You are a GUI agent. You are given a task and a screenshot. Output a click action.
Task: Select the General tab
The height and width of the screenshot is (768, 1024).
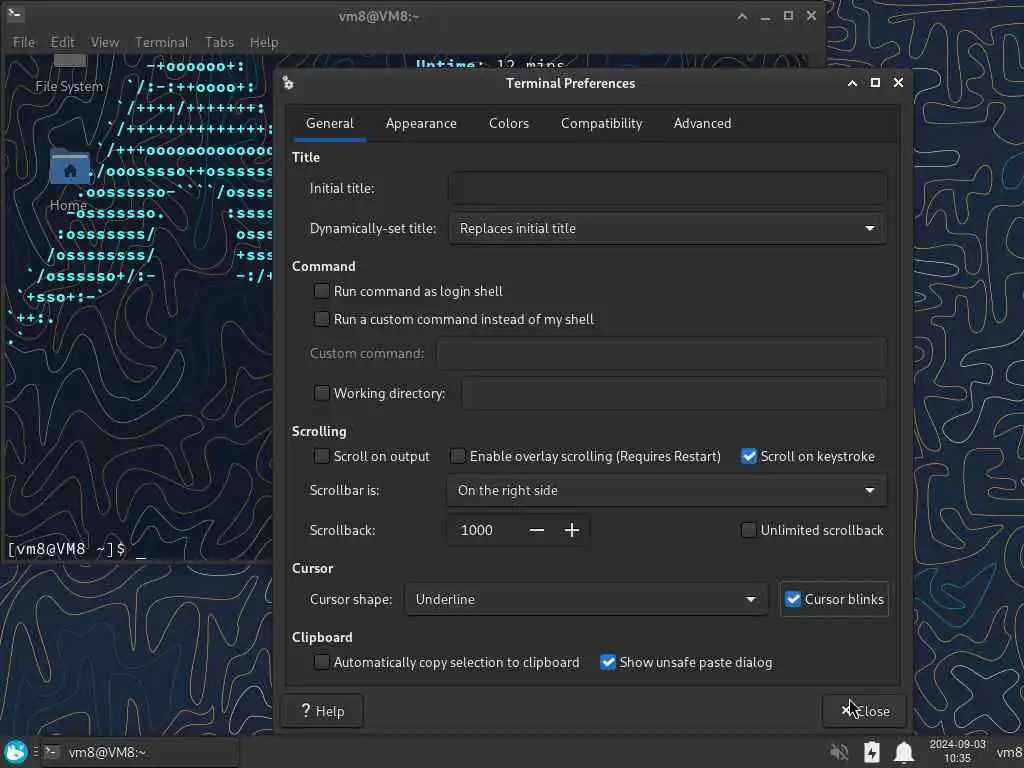(x=330, y=123)
